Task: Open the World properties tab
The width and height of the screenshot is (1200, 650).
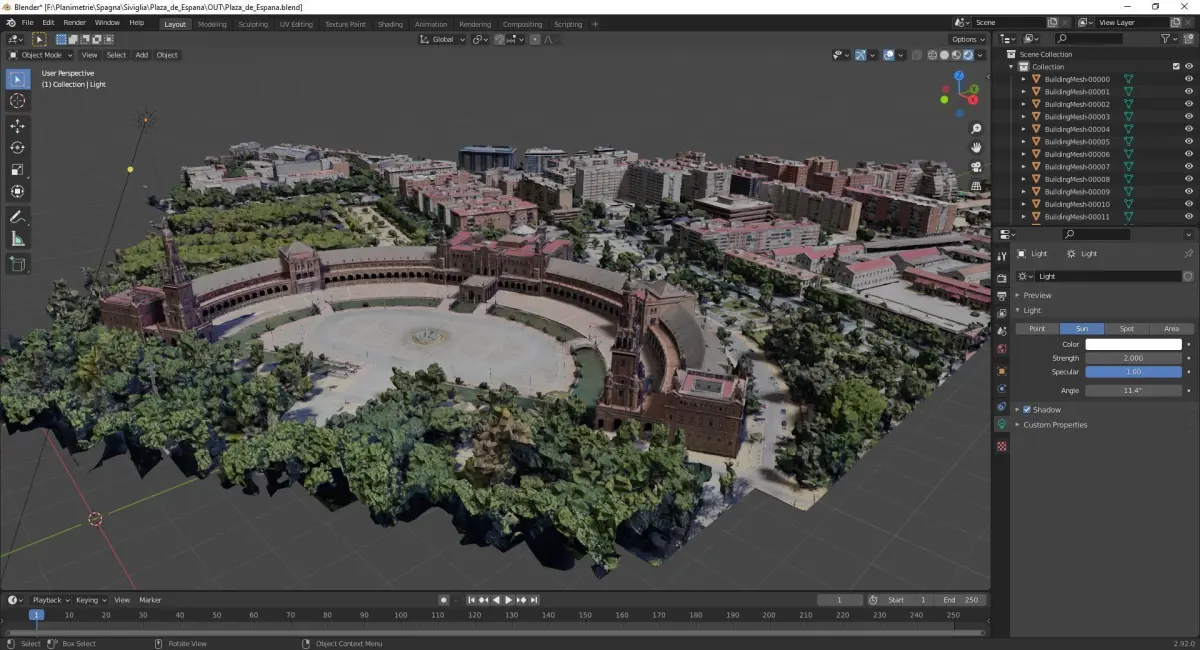Action: pos(1002,348)
